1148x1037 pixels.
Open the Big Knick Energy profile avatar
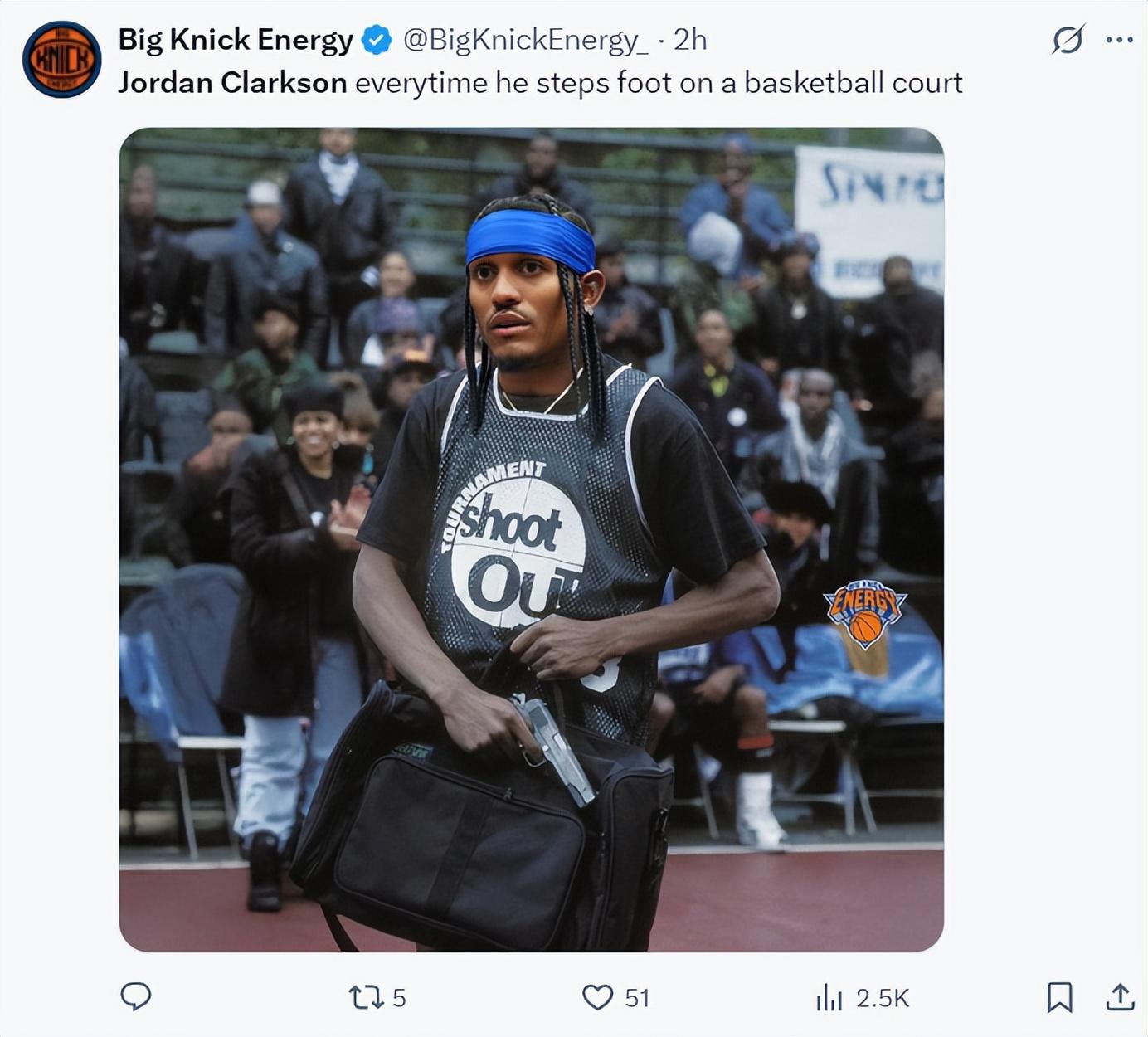(x=61, y=60)
